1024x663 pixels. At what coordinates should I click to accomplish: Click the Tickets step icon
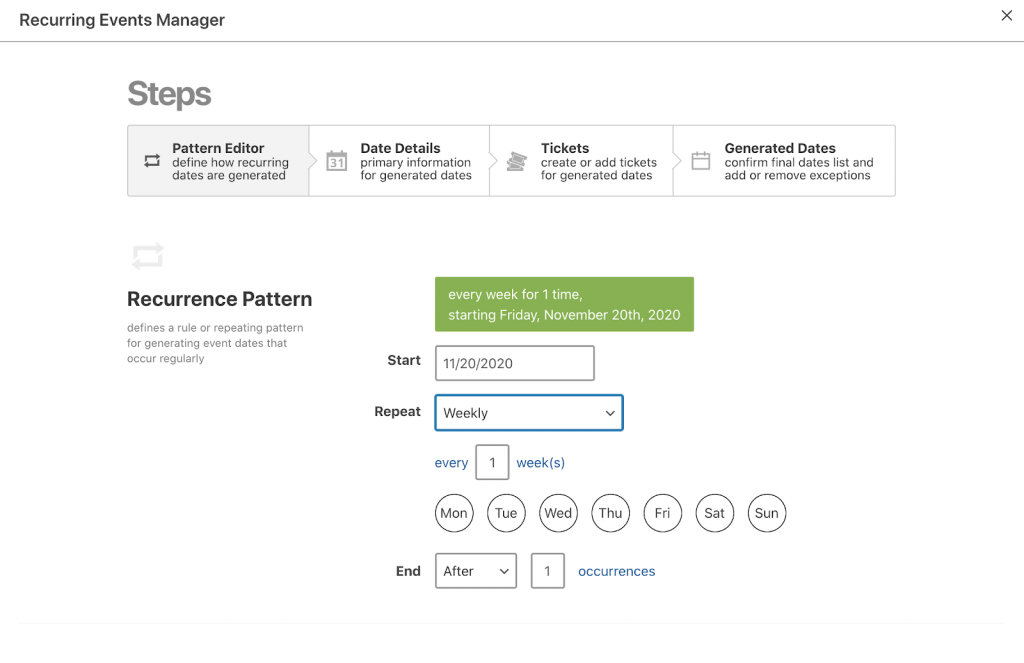pyautogui.click(x=517, y=161)
